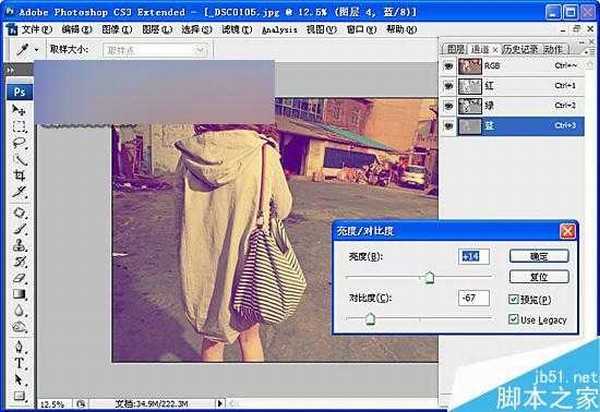600x412 pixels.
Task: Click the status bar icon beside 12.5%
Action: tap(81, 404)
